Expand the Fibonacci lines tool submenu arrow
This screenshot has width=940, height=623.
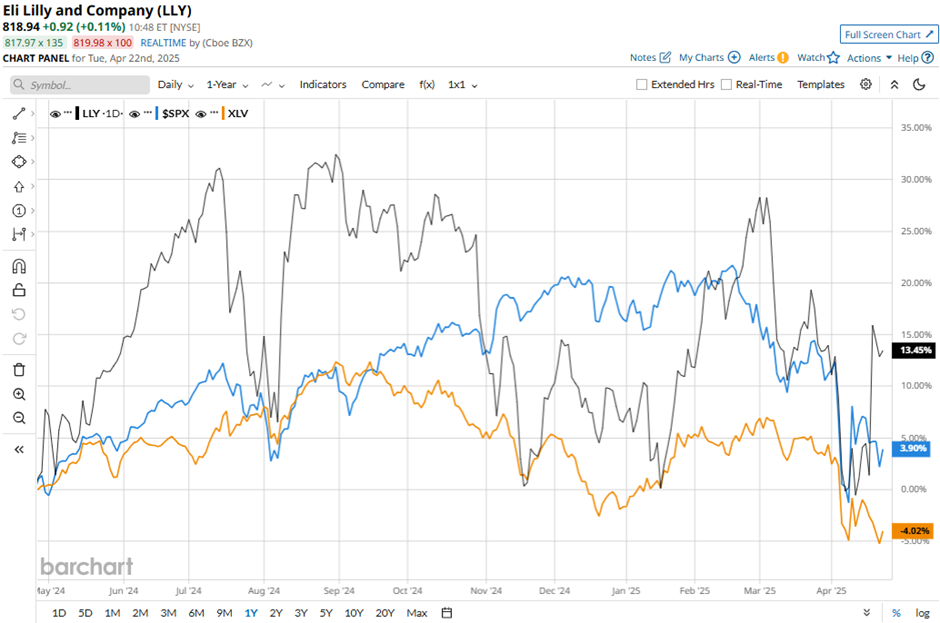(x=32, y=138)
